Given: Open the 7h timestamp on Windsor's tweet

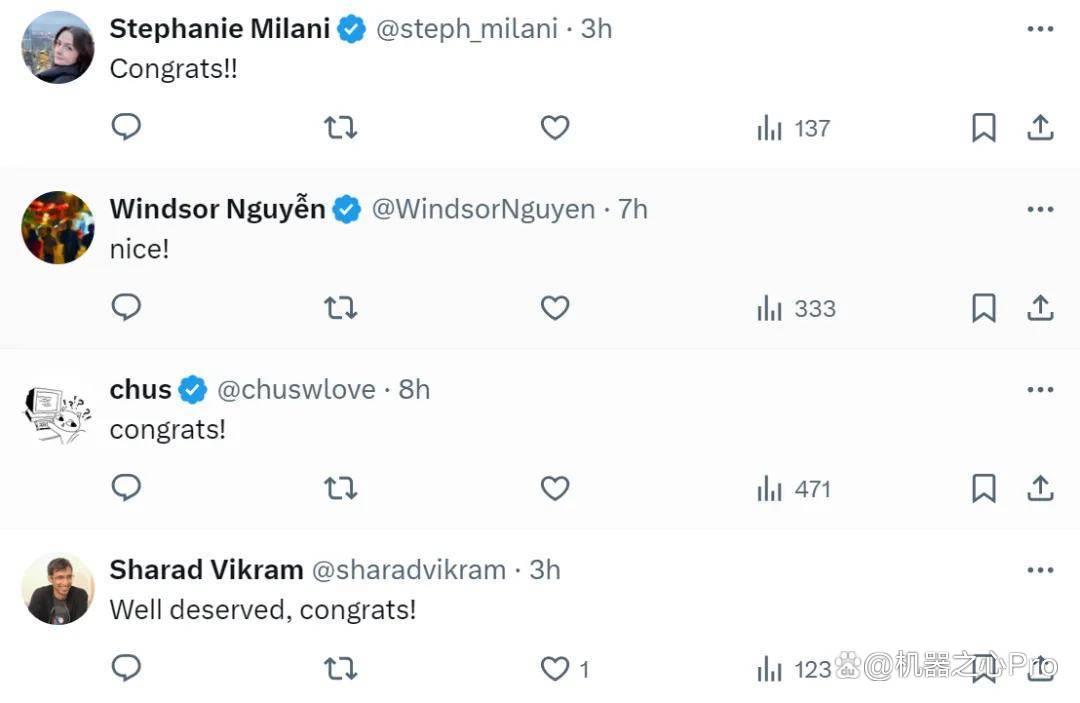Looking at the screenshot, I should click(x=632, y=209).
